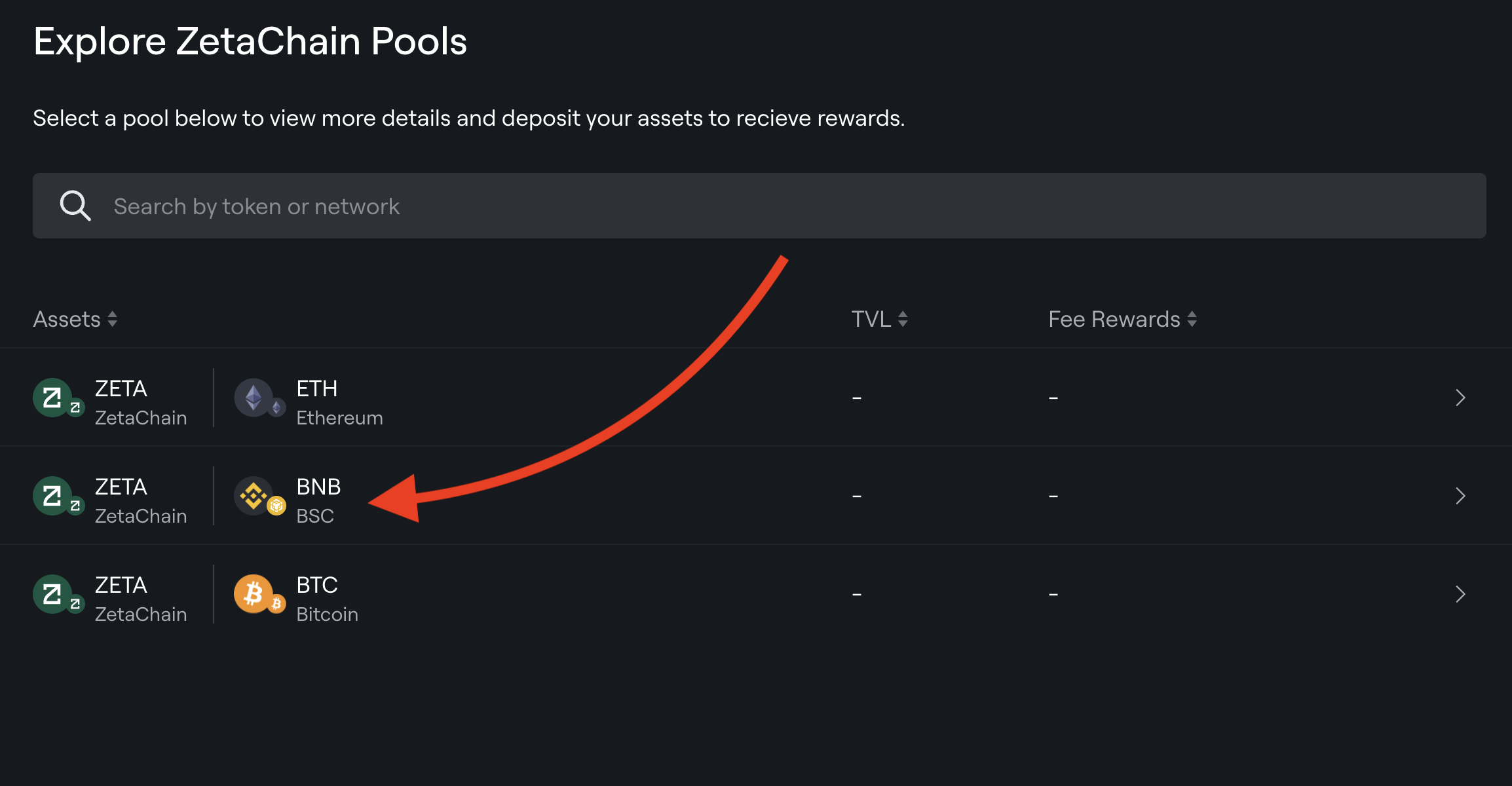Click the Fee Rewards column header text
Screen dimensions: 1512x786
pyautogui.click(x=1114, y=319)
